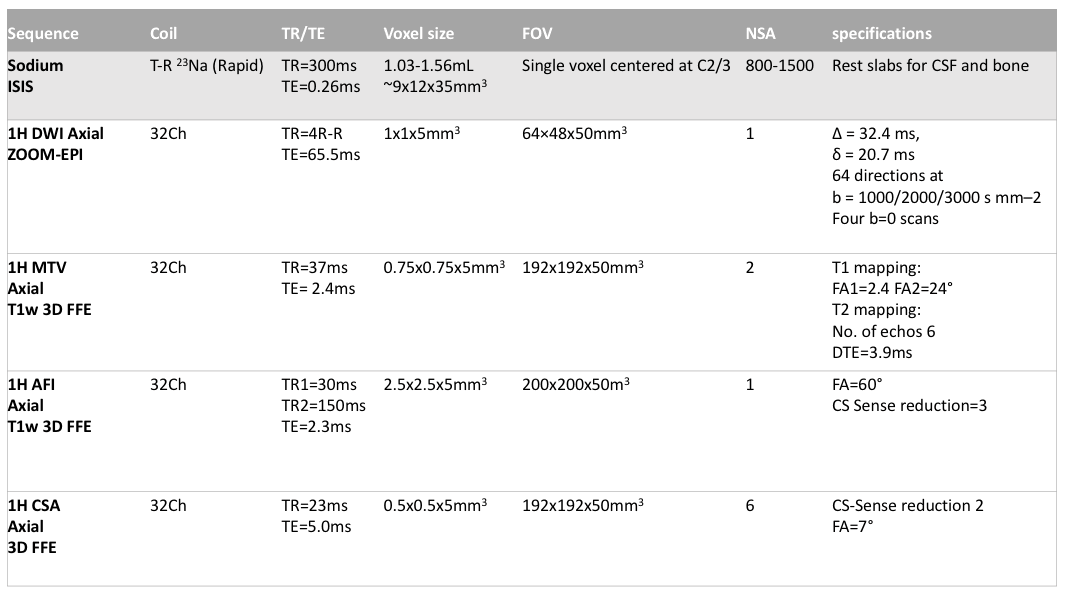Screen dimensions: 1067x600
Task: Click the specifications column header
Action: 881,33
